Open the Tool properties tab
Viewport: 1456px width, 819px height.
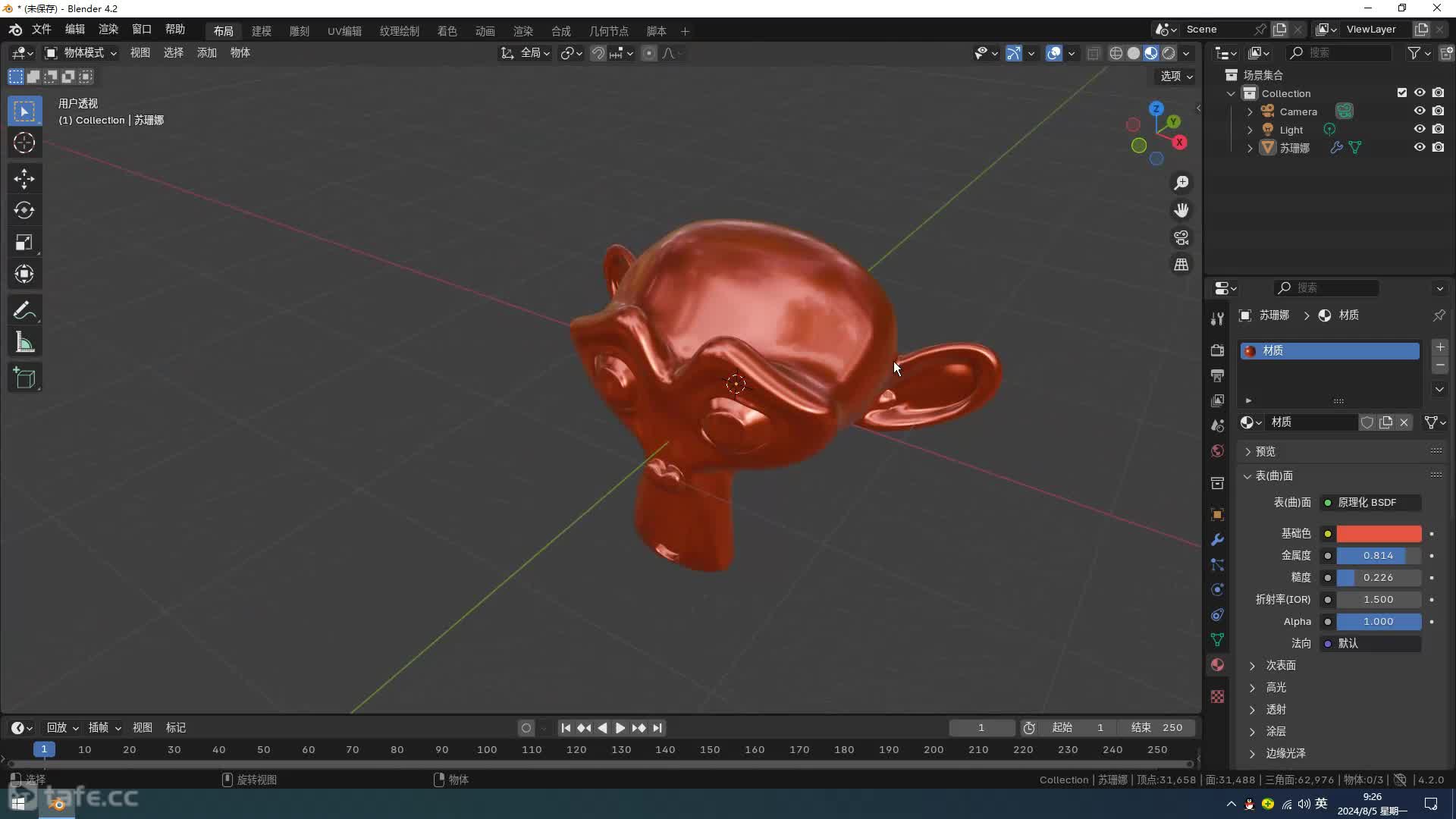pos(1217,318)
